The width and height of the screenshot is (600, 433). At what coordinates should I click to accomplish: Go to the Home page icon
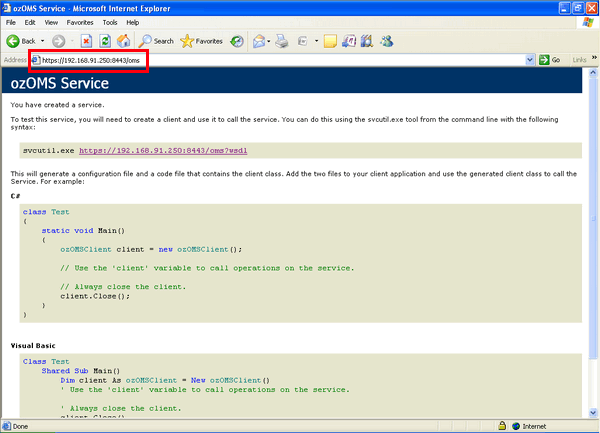[x=123, y=41]
